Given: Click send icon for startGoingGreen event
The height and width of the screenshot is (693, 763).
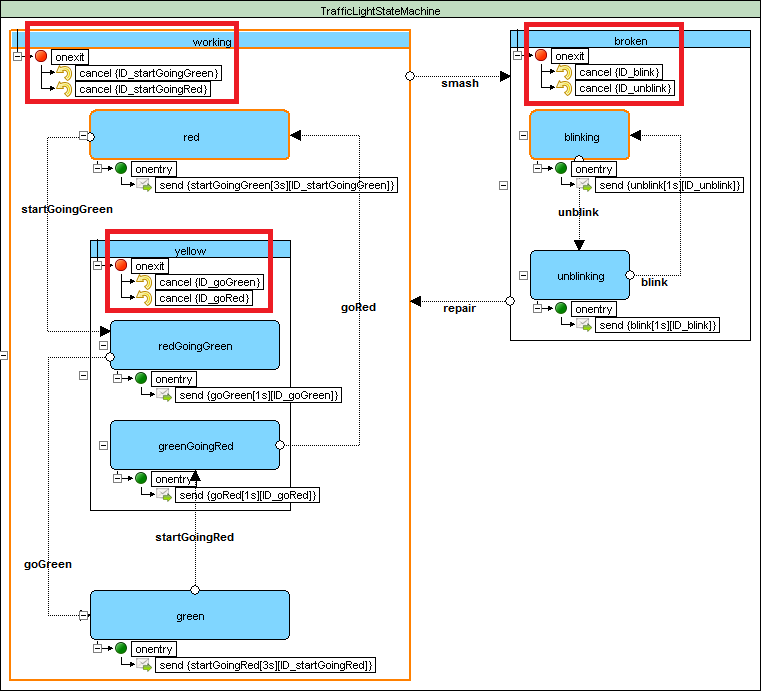Looking at the screenshot, I should (143, 185).
